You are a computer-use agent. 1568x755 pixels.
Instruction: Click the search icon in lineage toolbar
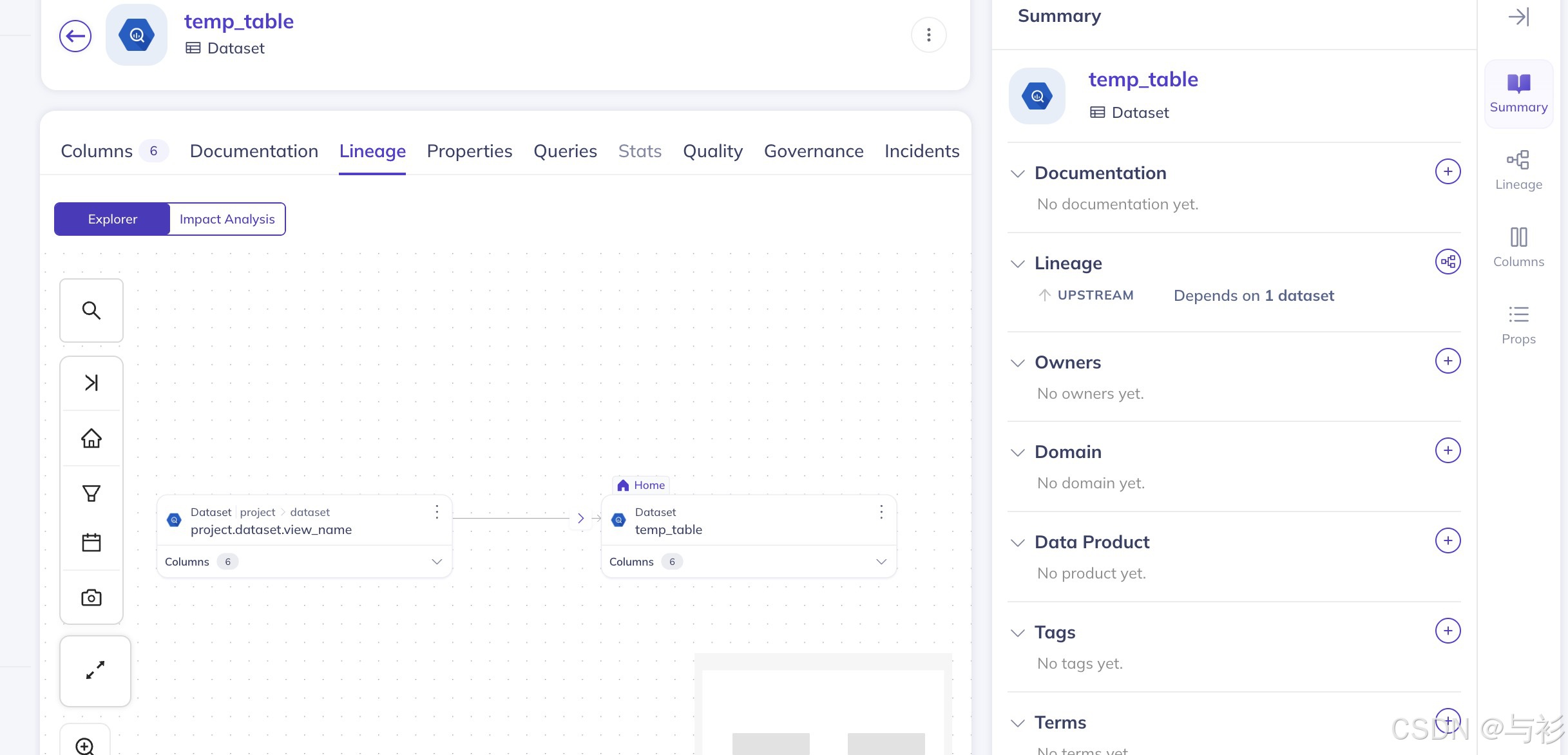pyautogui.click(x=91, y=311)
